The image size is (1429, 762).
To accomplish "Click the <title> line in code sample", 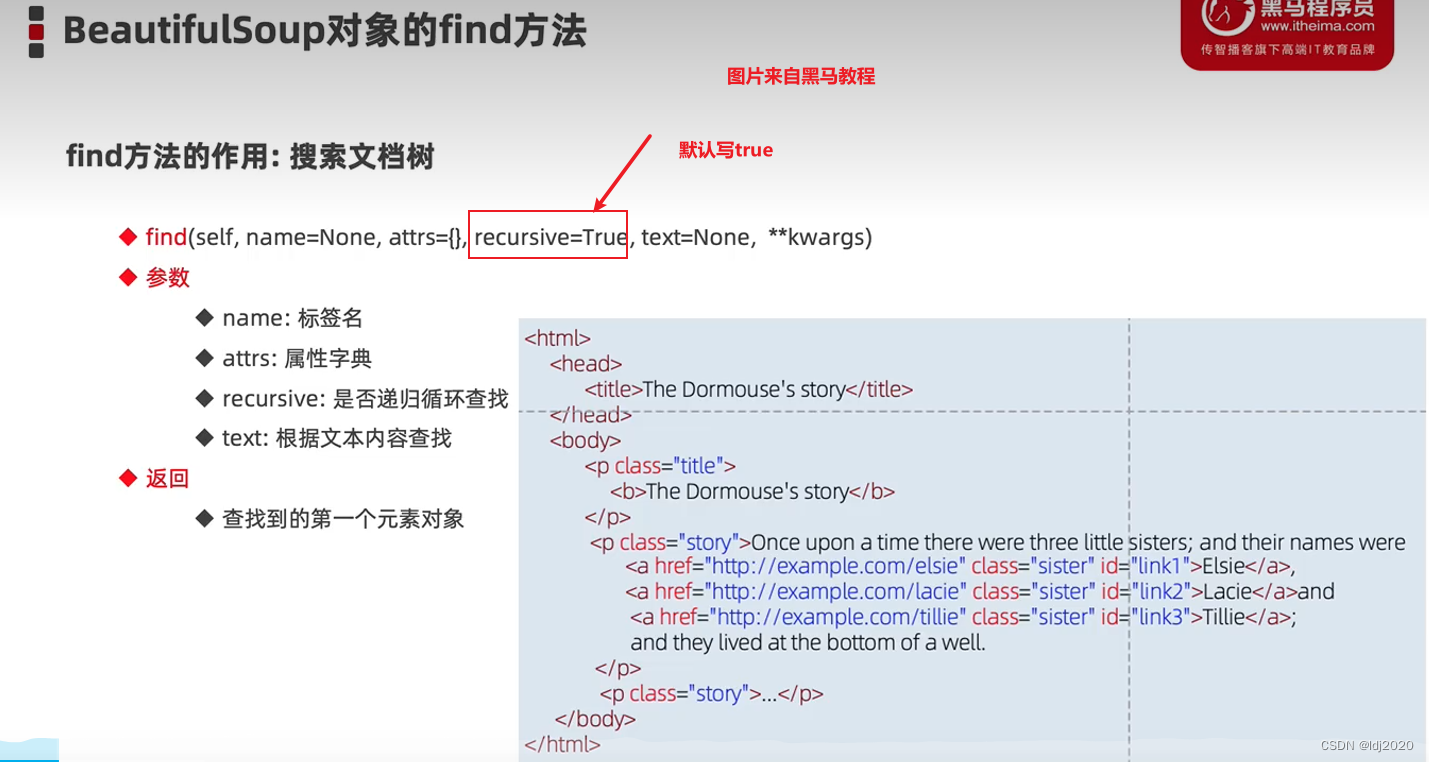I will 749,389.
